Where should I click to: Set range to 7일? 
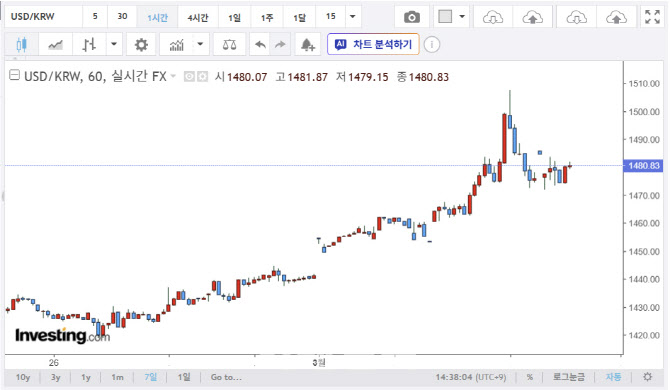[150, 377]
